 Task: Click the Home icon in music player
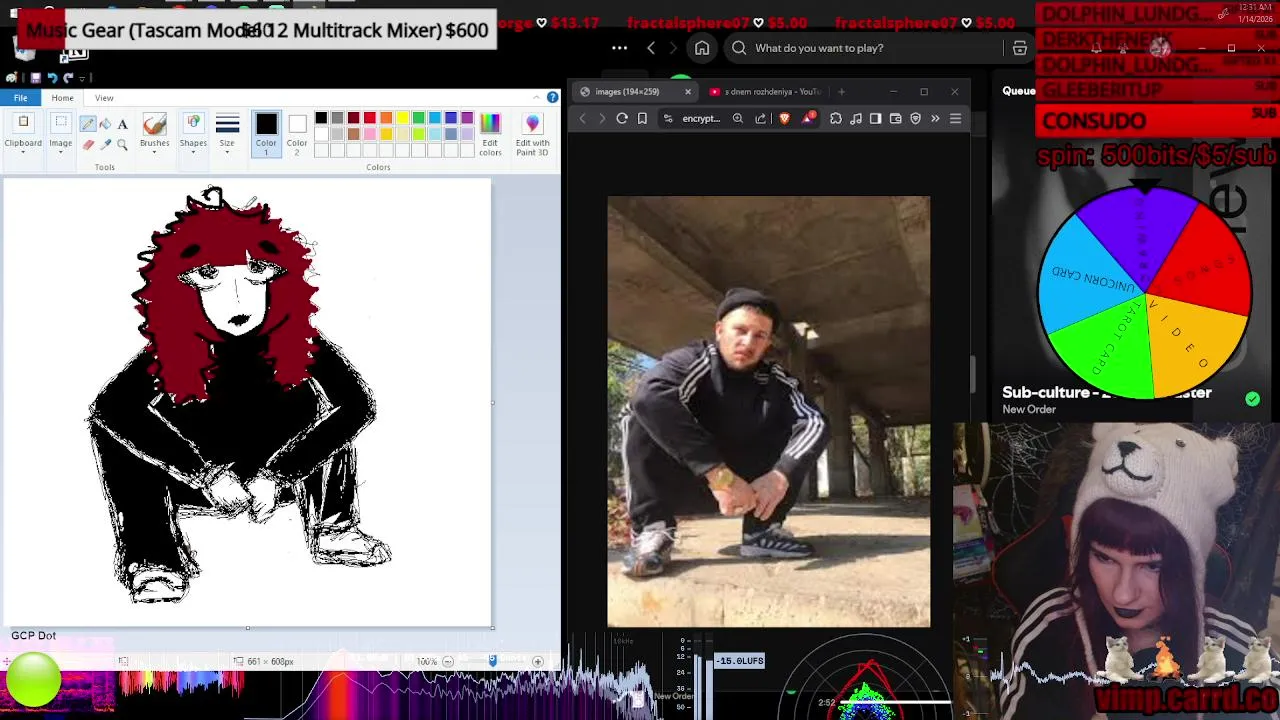pos(702,48)
